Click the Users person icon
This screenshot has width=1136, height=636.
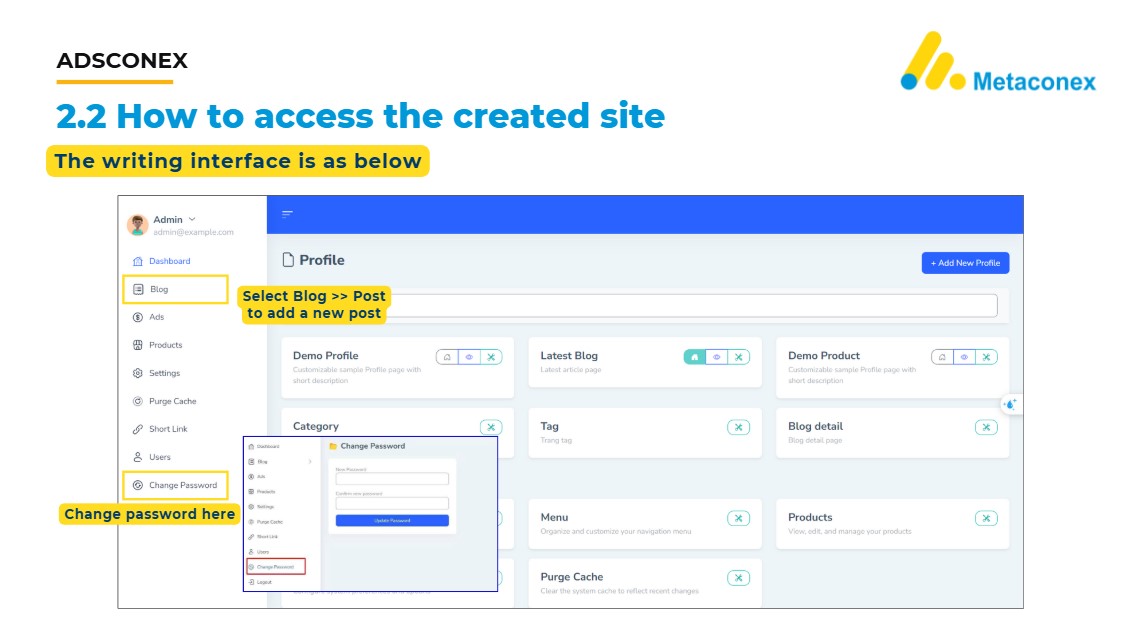(138, 457)
